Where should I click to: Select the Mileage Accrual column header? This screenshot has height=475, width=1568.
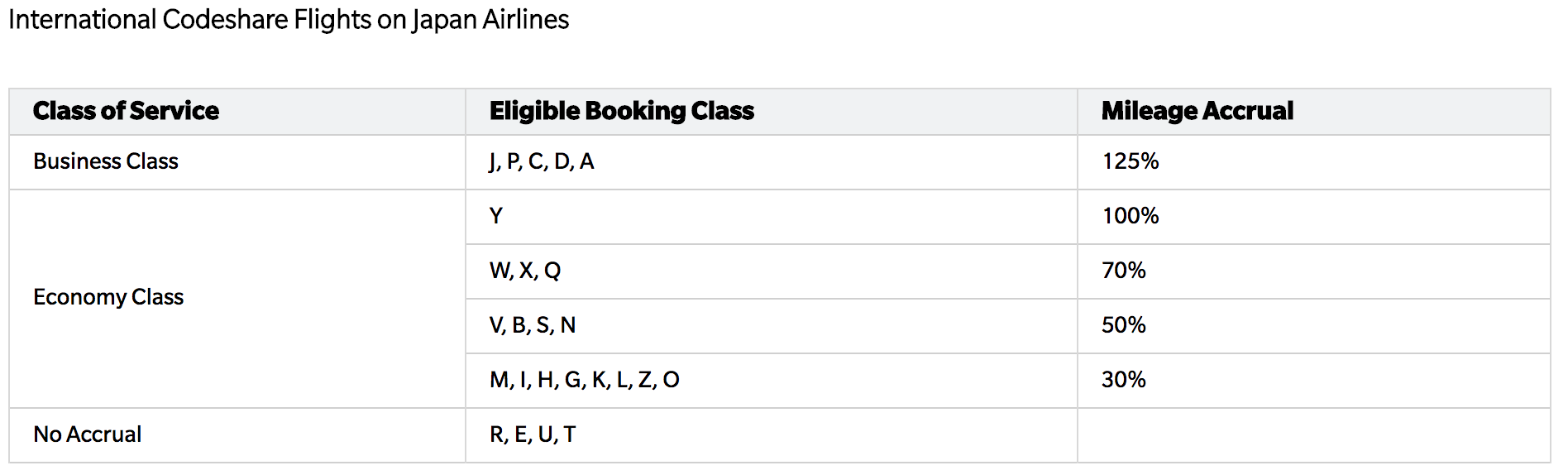point(1198,111)
